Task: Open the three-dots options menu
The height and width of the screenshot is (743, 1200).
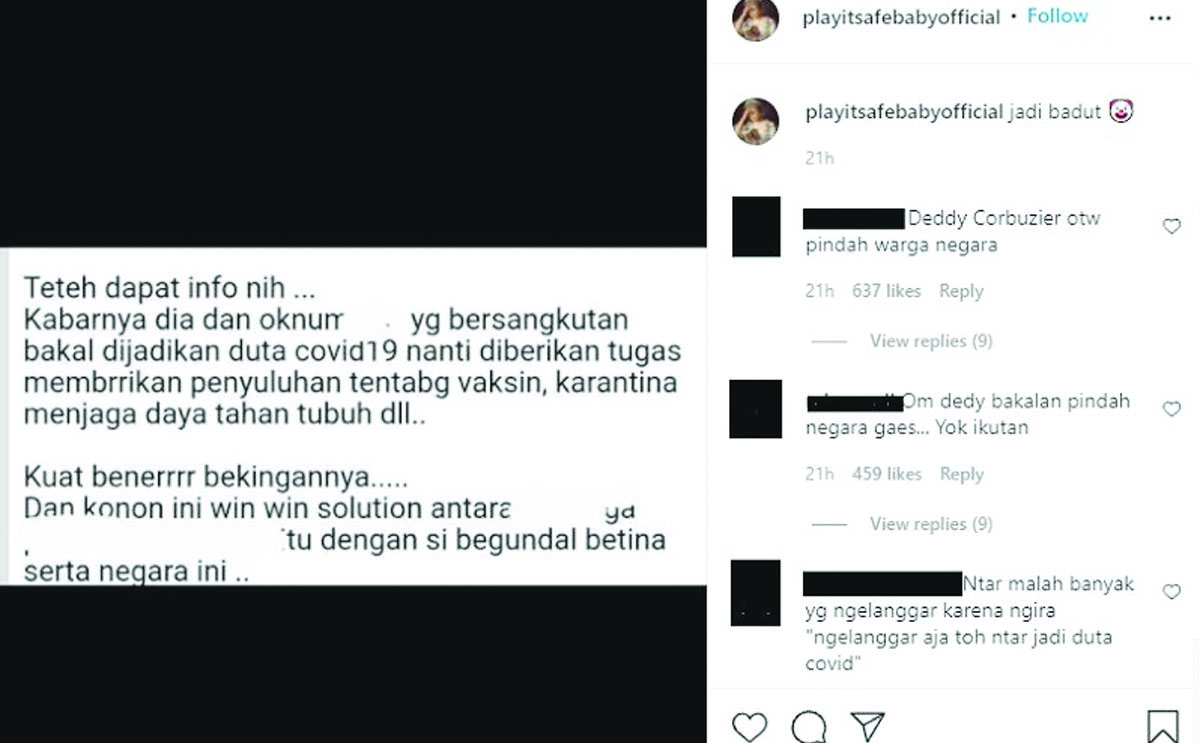Action: 1160,18
